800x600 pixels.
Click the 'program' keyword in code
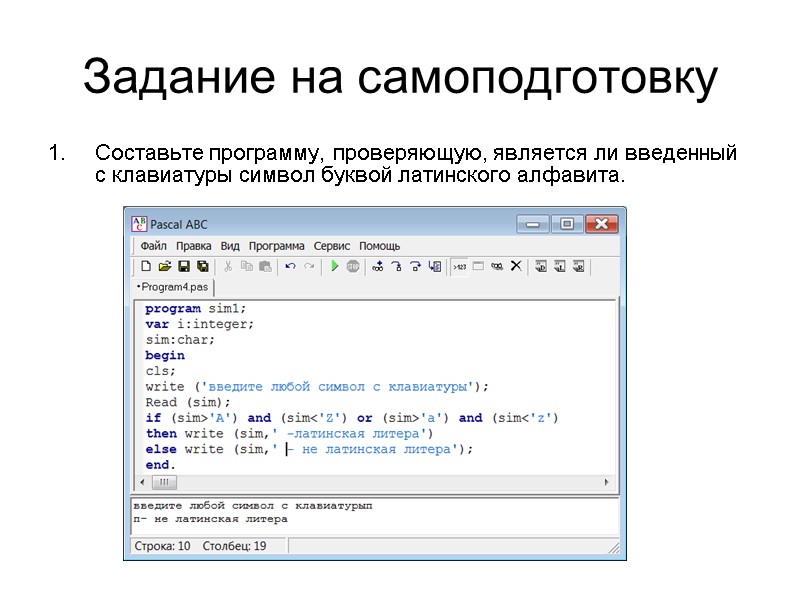tap(173, 309)
